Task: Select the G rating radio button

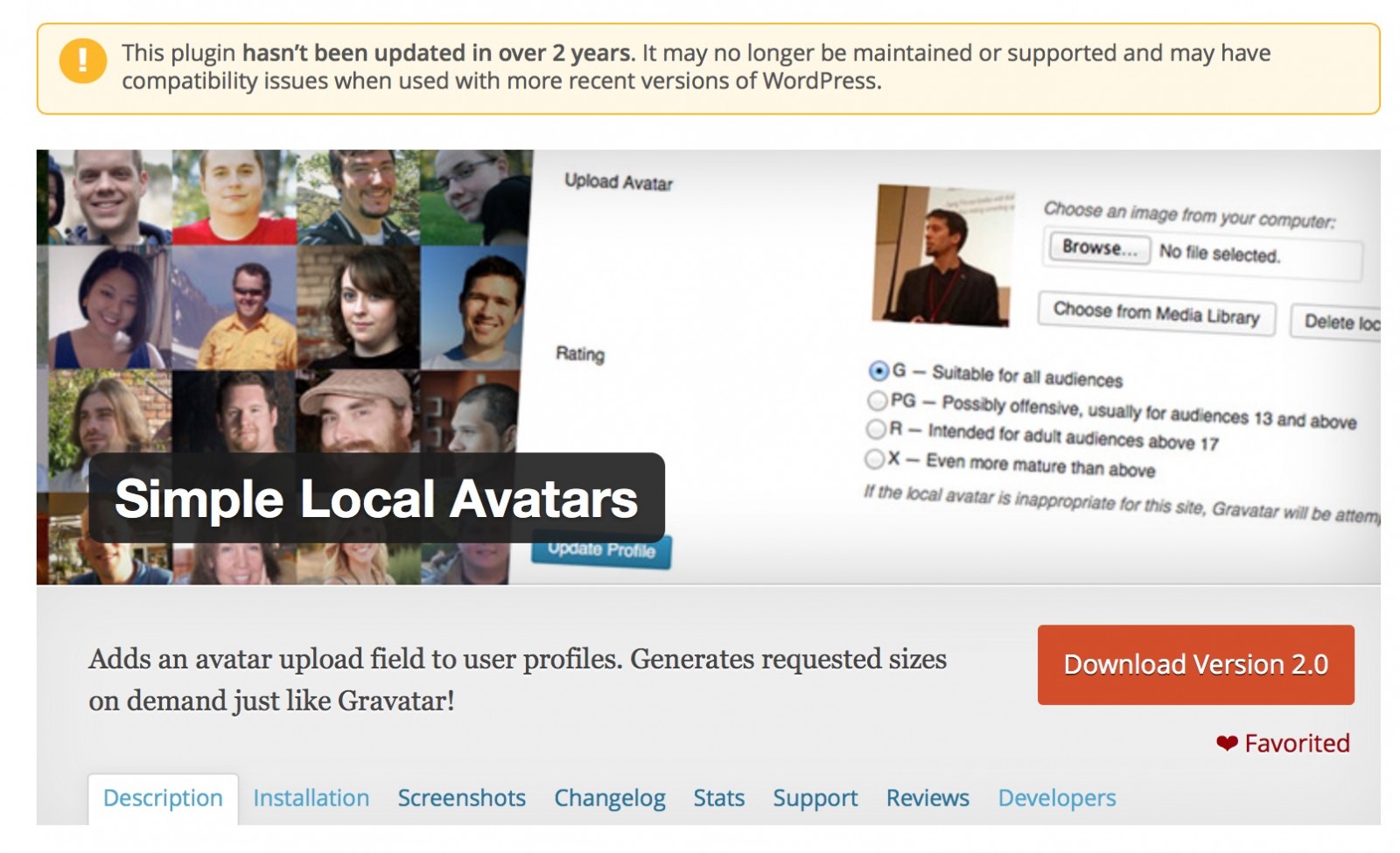Action: click(x=878, y=371)
